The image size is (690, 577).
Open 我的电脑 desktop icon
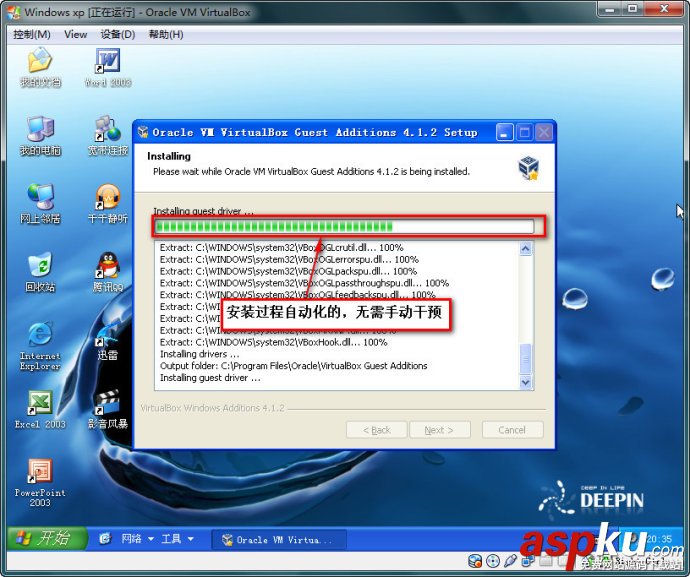coord(40,136)
